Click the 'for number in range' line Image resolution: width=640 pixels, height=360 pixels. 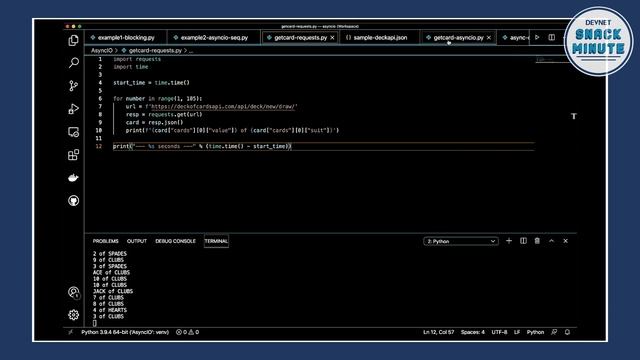click(157, 99)
